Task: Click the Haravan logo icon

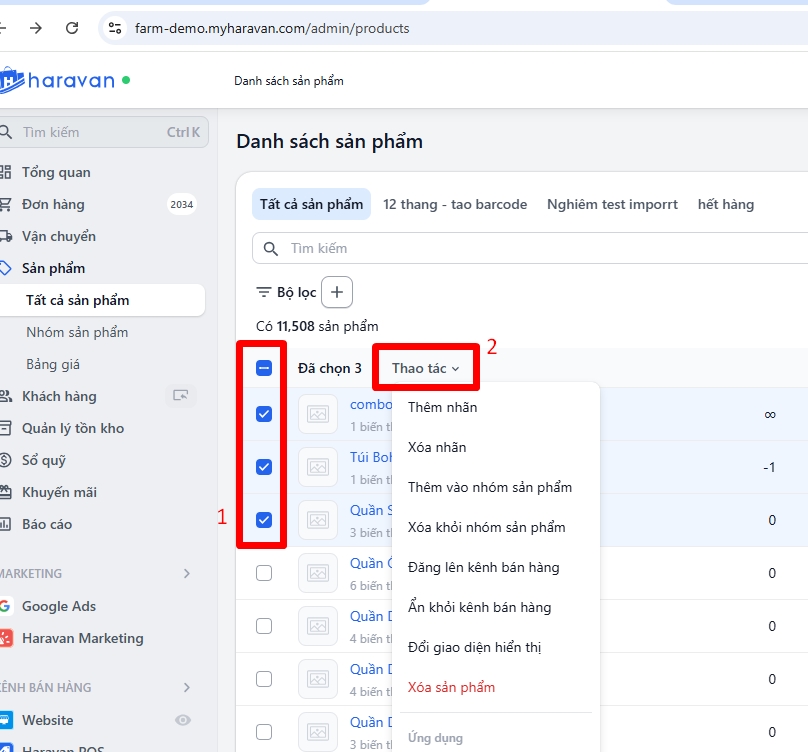Action: [10, 80]
